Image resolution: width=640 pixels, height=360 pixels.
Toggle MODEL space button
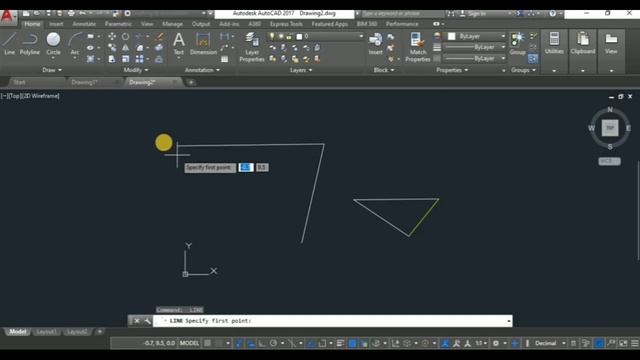pyautogui.click(x=189, y=343)
